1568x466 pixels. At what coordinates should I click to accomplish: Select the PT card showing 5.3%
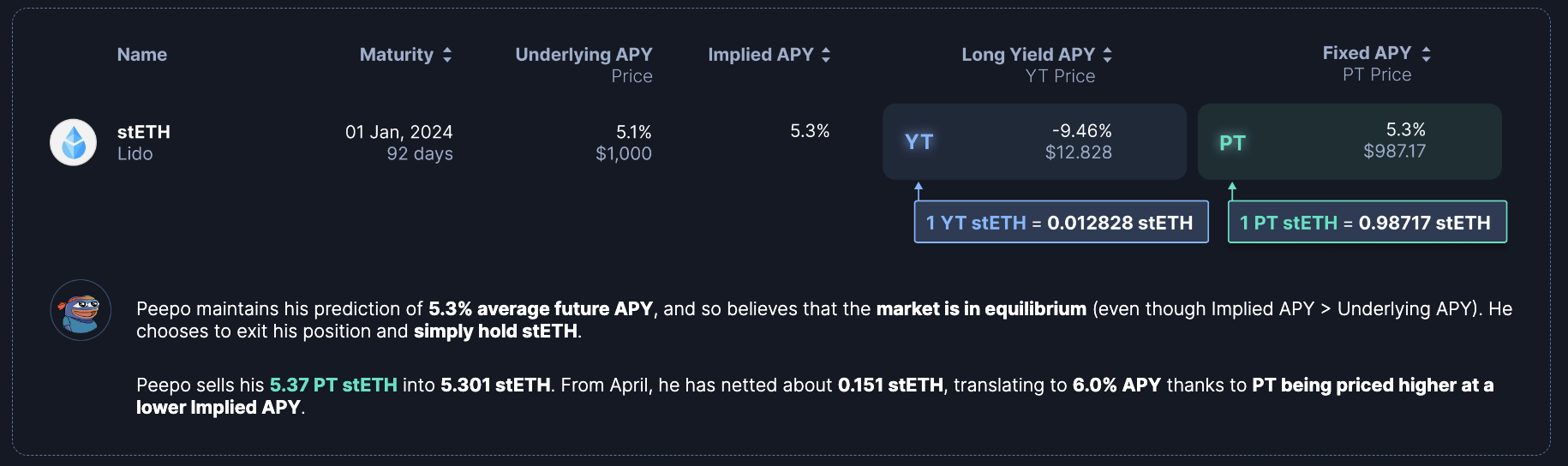[x=1349, y=142]
